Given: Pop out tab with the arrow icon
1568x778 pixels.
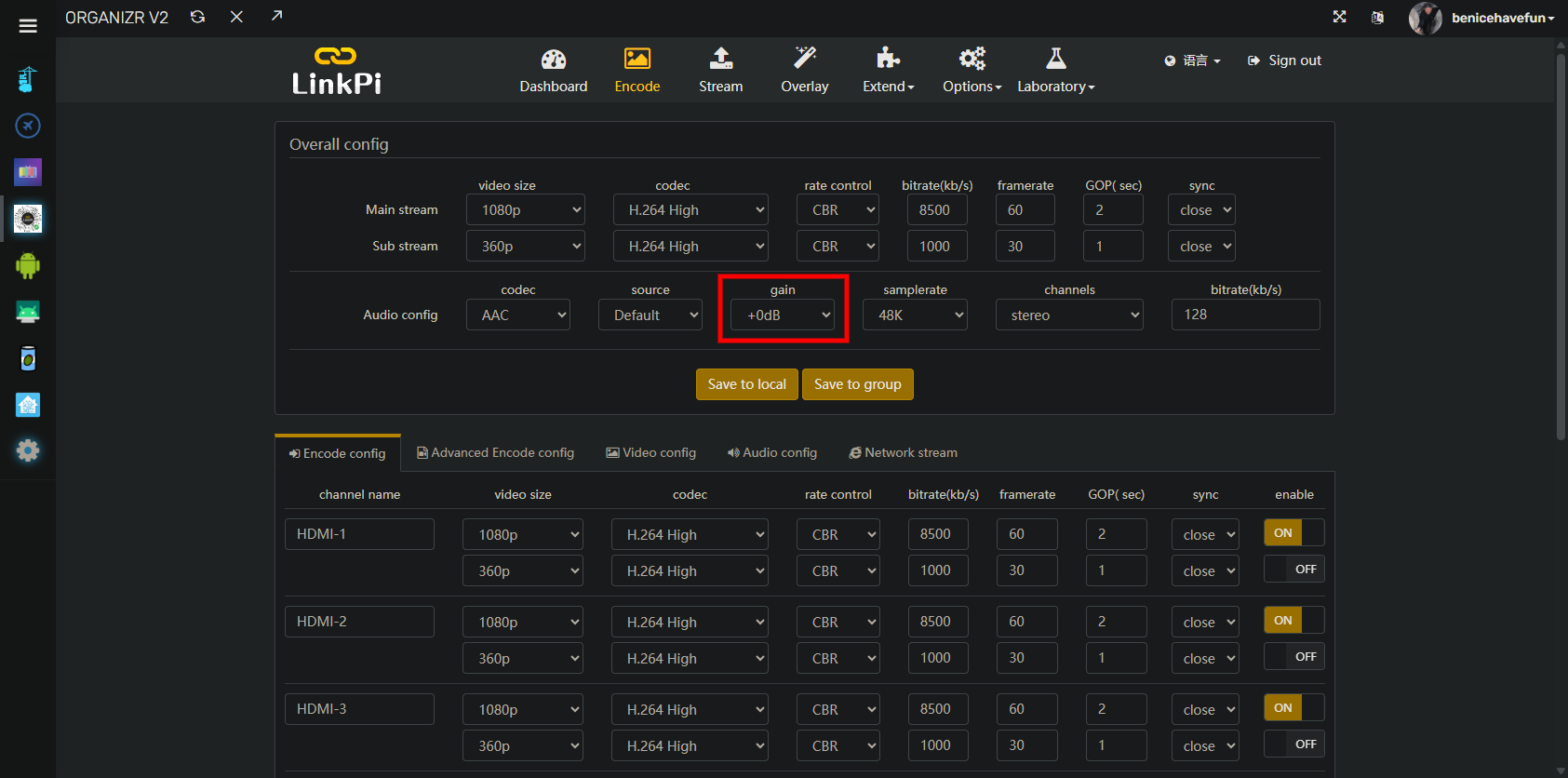Looking at the screenshot, I should (276, 17).
